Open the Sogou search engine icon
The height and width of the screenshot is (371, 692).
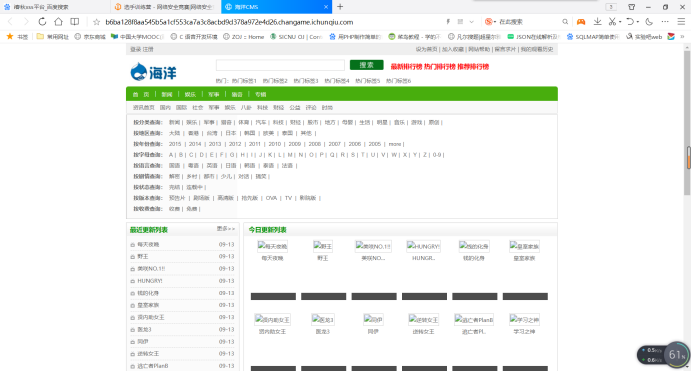click(488, 22)
